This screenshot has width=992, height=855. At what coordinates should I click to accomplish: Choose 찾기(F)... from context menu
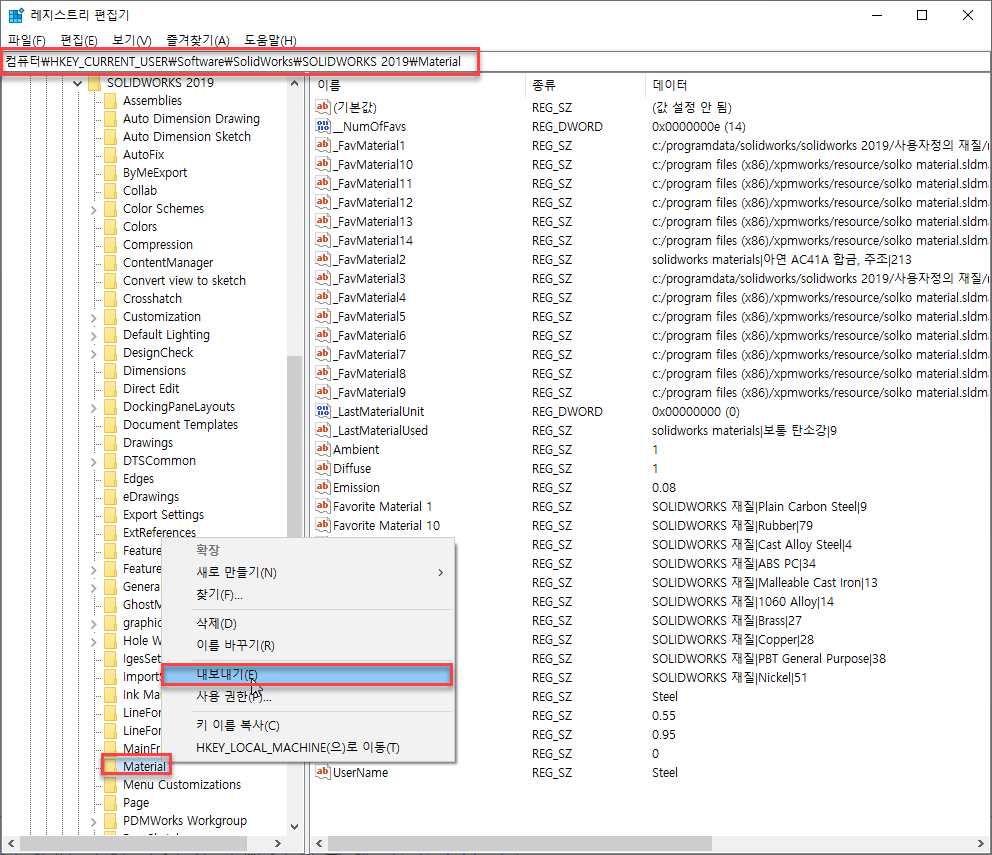[x=307, y=594]
